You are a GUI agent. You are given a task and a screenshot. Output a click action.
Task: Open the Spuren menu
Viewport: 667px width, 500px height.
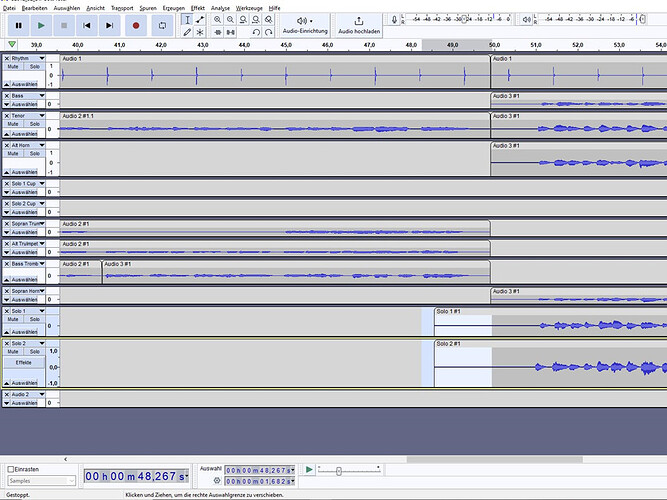pyautogui.click(x=148, y=7)
